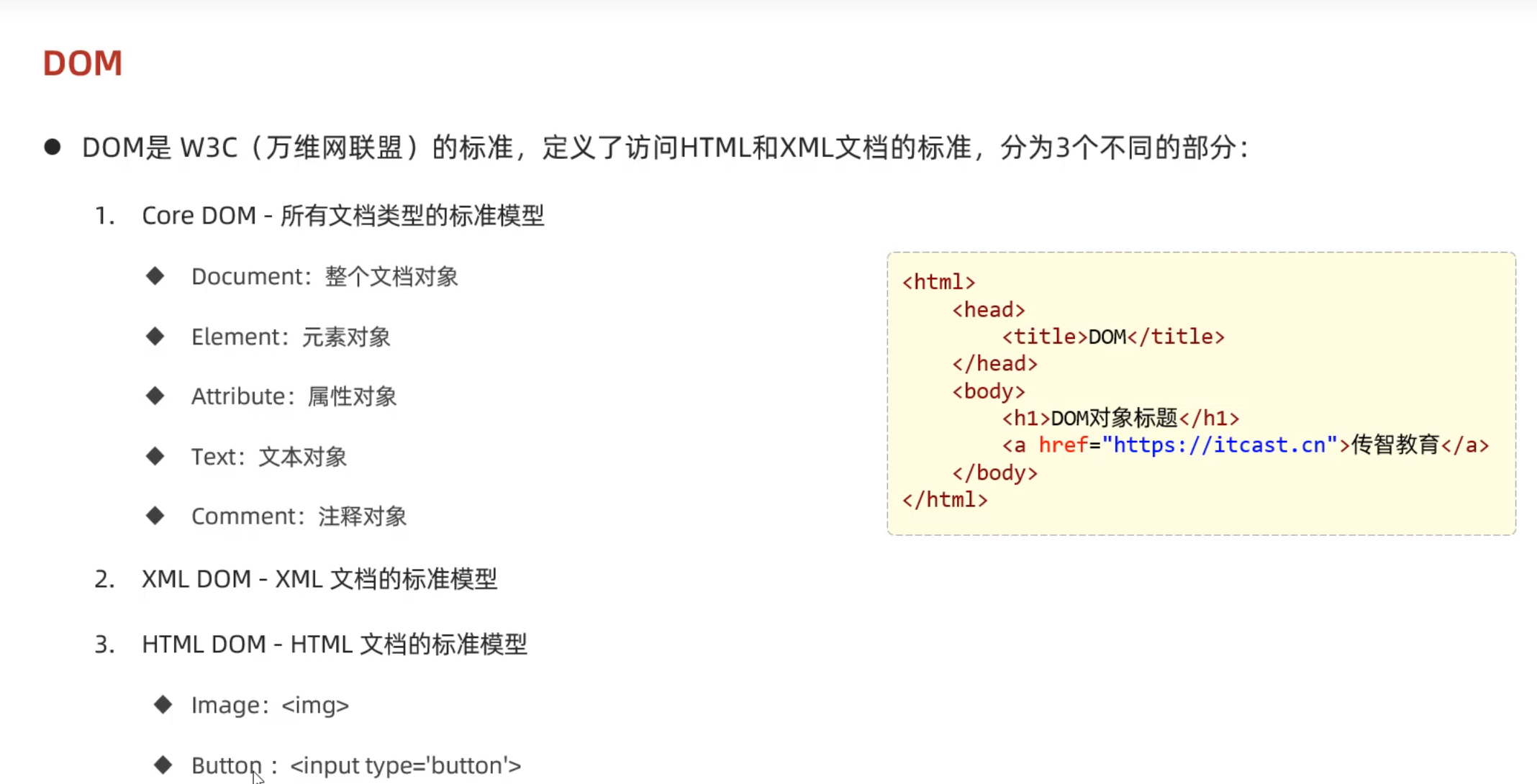Click the <h1> DOM对象标题 code line

coord(1120,418)
